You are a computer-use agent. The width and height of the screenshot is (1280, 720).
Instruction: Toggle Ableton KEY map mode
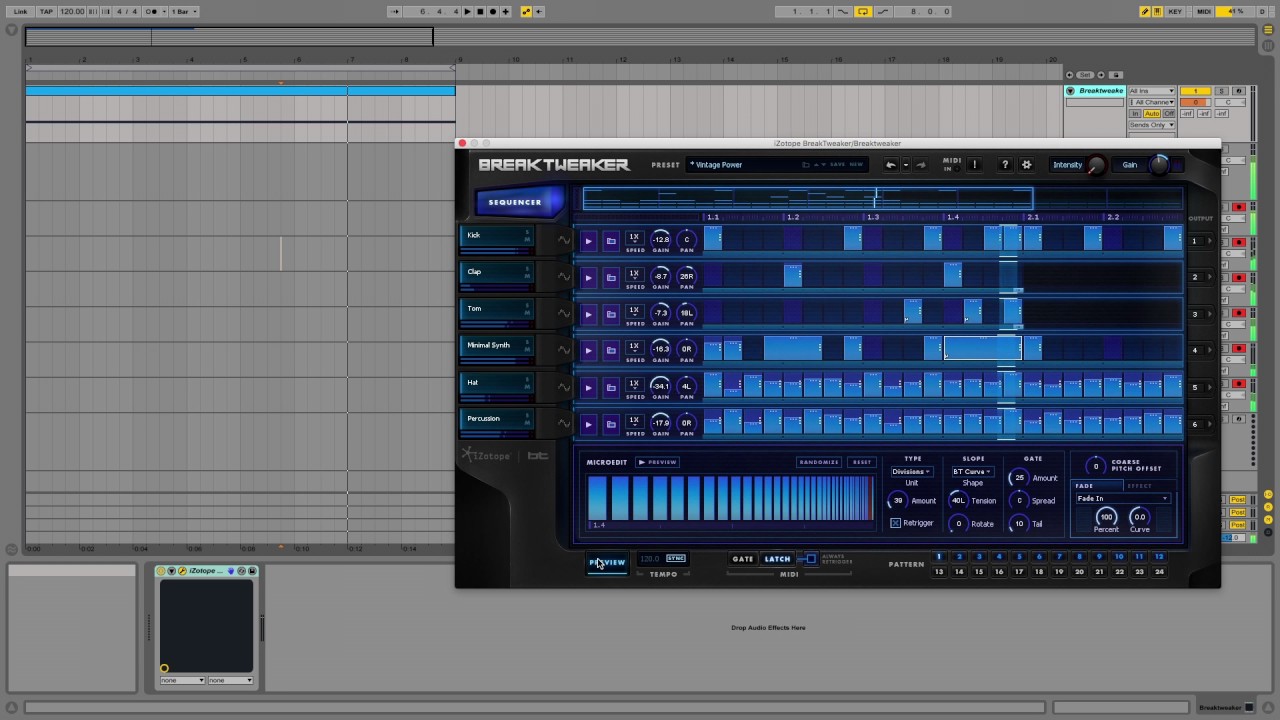click(1175, 11)
